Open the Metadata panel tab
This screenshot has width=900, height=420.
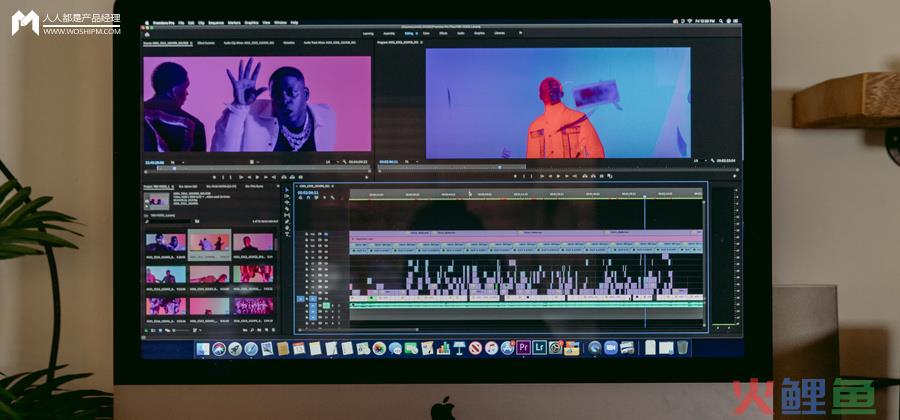pyautogui.click(x=289, y=42)
